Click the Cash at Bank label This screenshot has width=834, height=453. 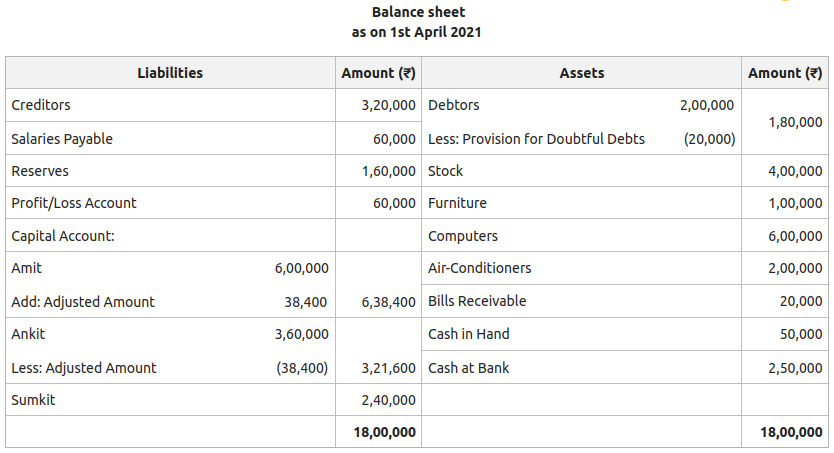pos(468,368)
